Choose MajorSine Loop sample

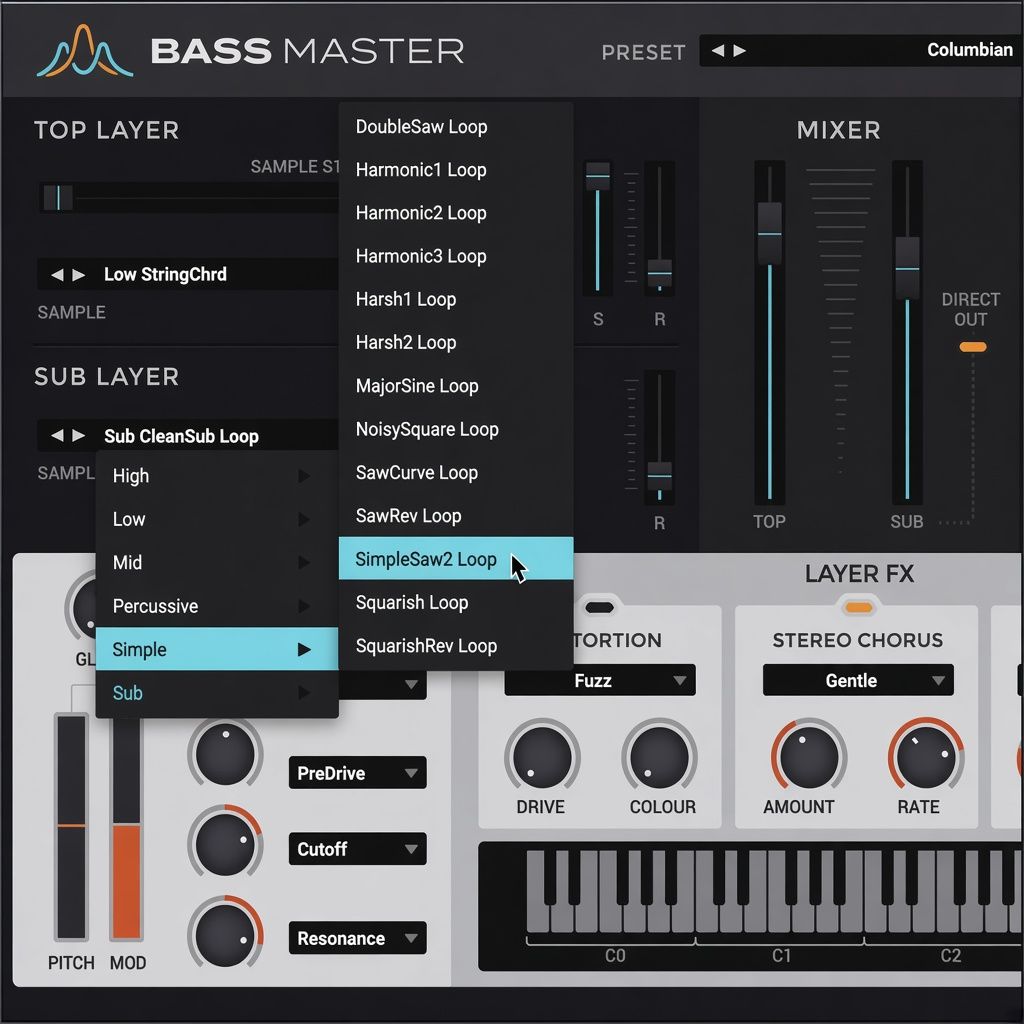point(456,386)
